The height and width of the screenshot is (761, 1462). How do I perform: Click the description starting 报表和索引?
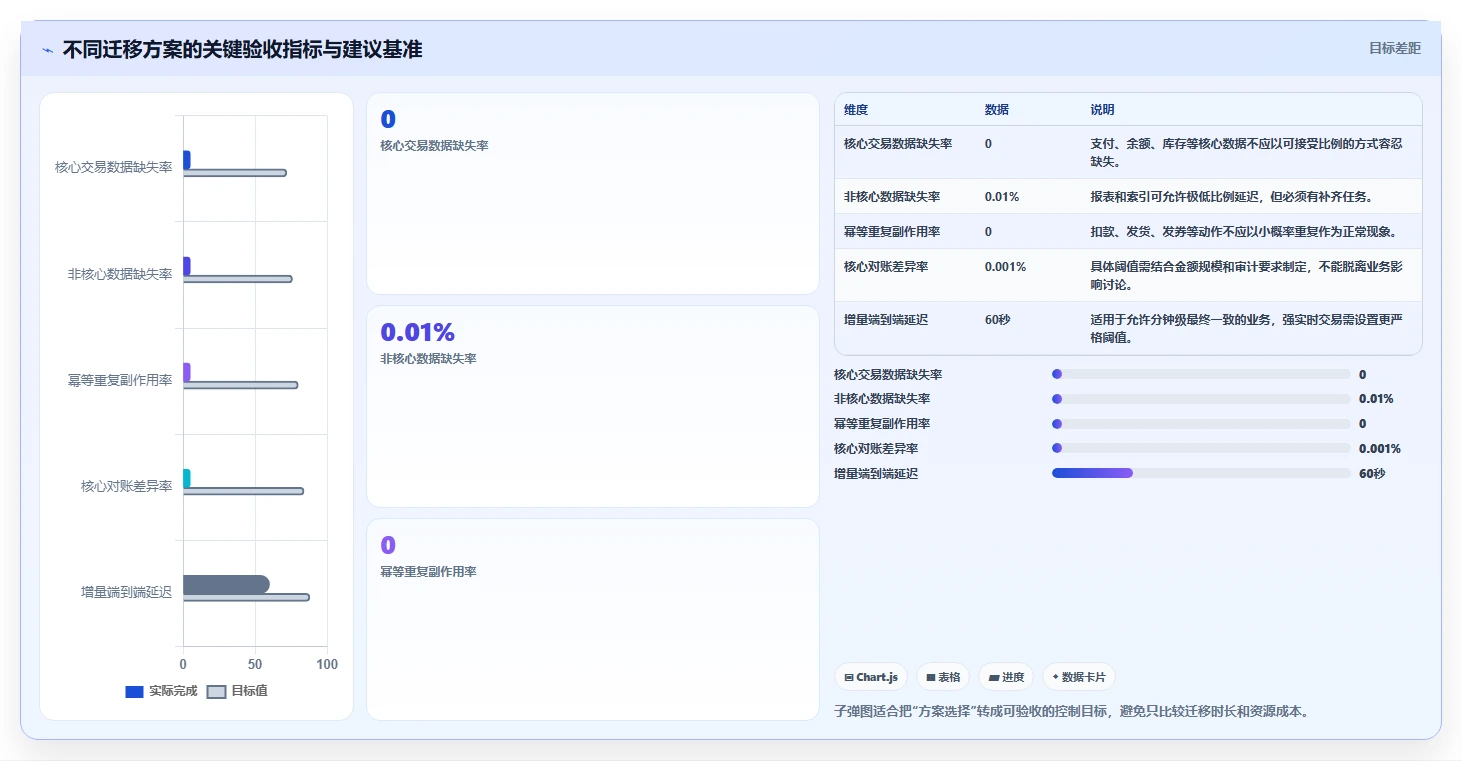coord(1232,196)
